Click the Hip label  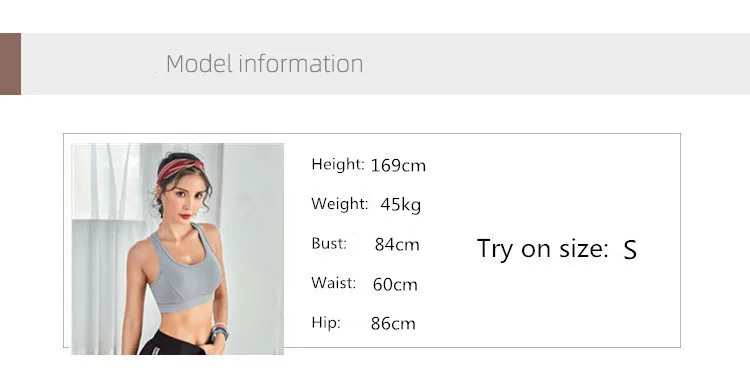326,323
